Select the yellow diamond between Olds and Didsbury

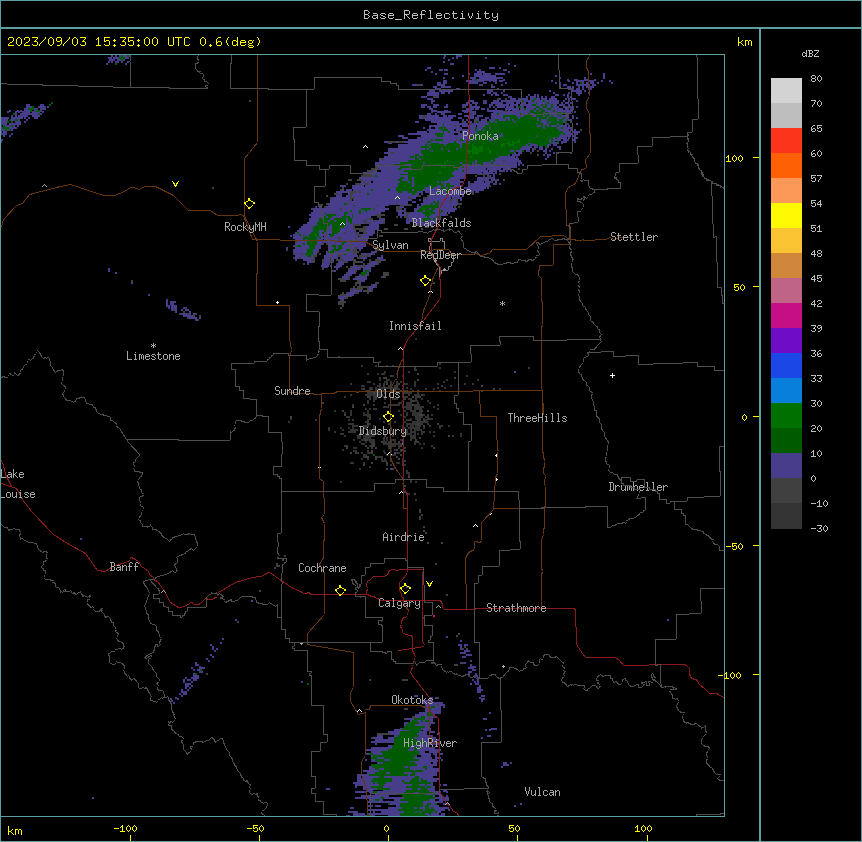coord(388,417)
